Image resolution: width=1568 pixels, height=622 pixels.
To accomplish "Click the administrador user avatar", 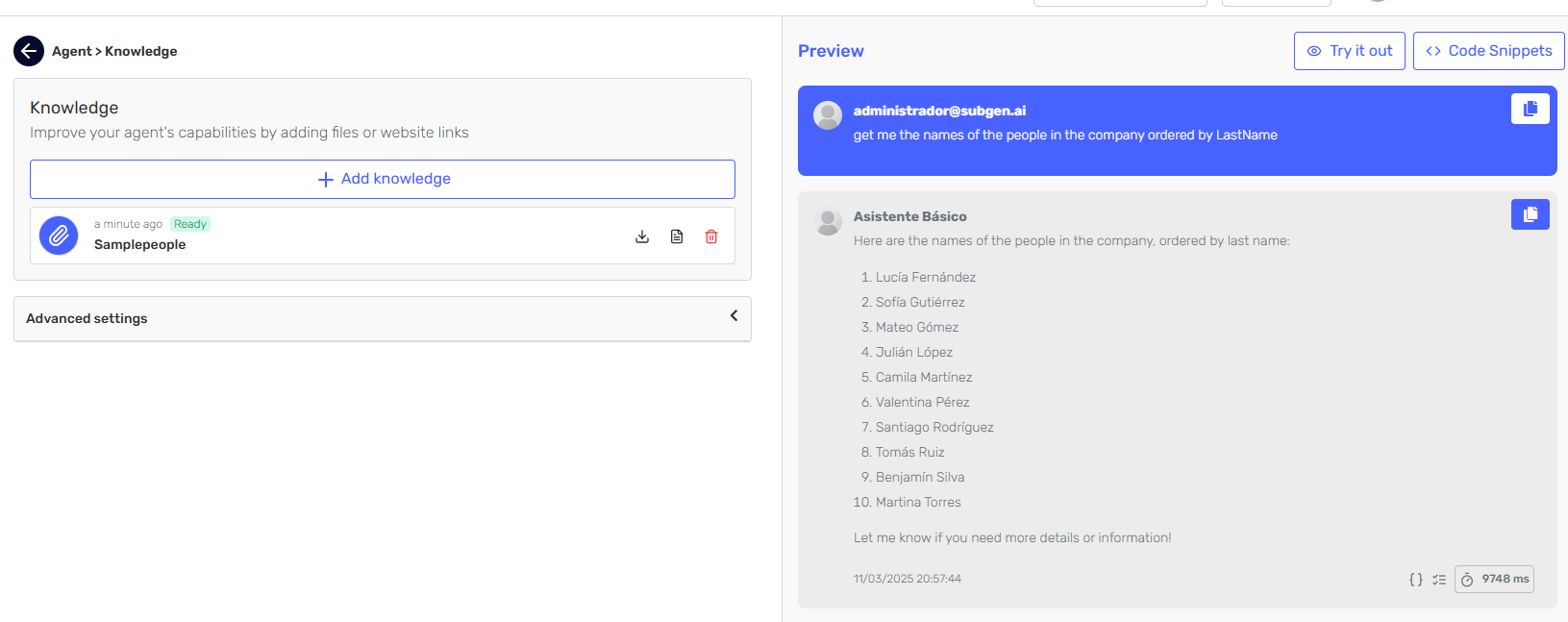I will point(828,115).
